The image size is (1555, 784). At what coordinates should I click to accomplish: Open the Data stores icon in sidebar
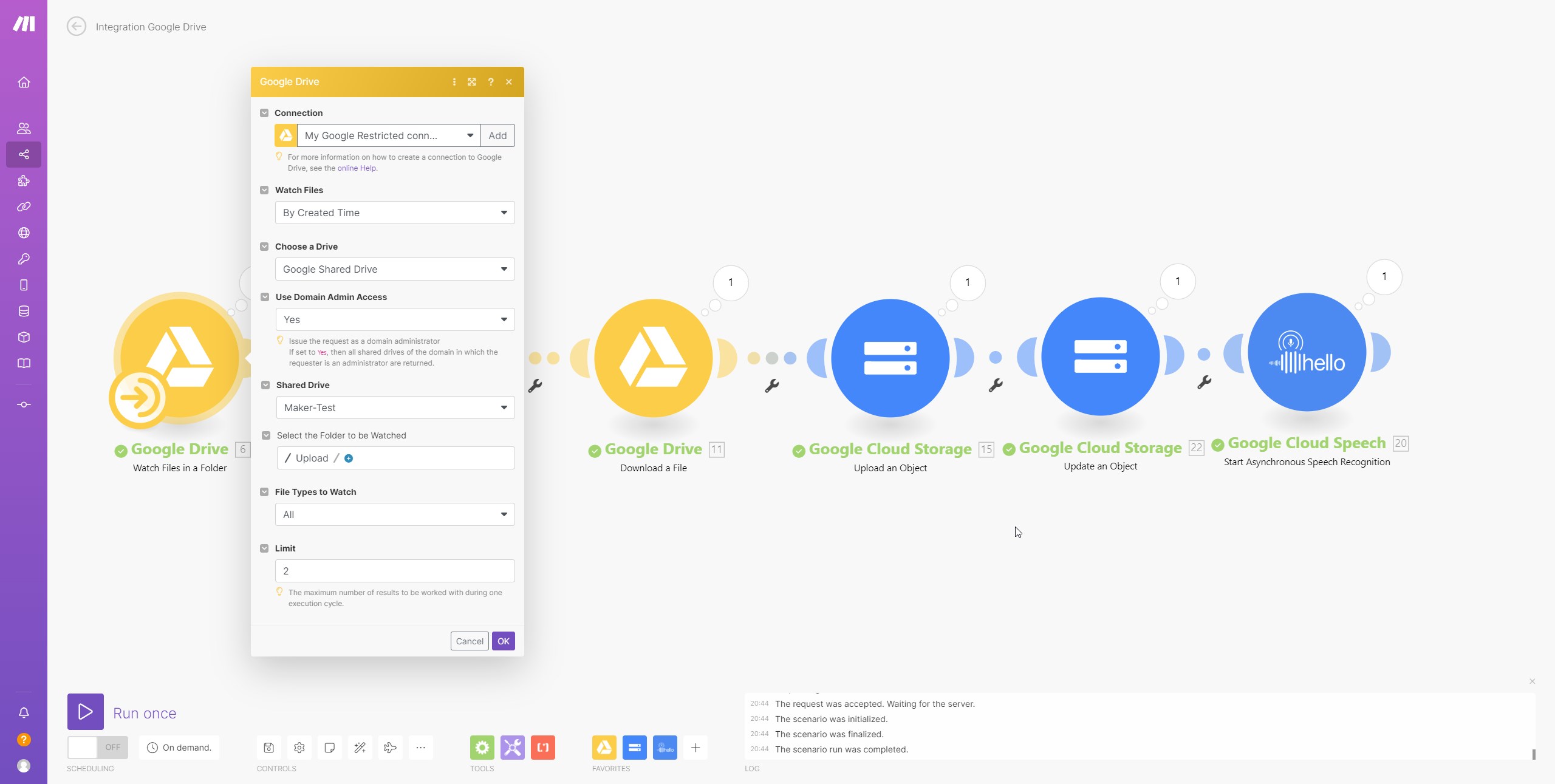(24, 311)
